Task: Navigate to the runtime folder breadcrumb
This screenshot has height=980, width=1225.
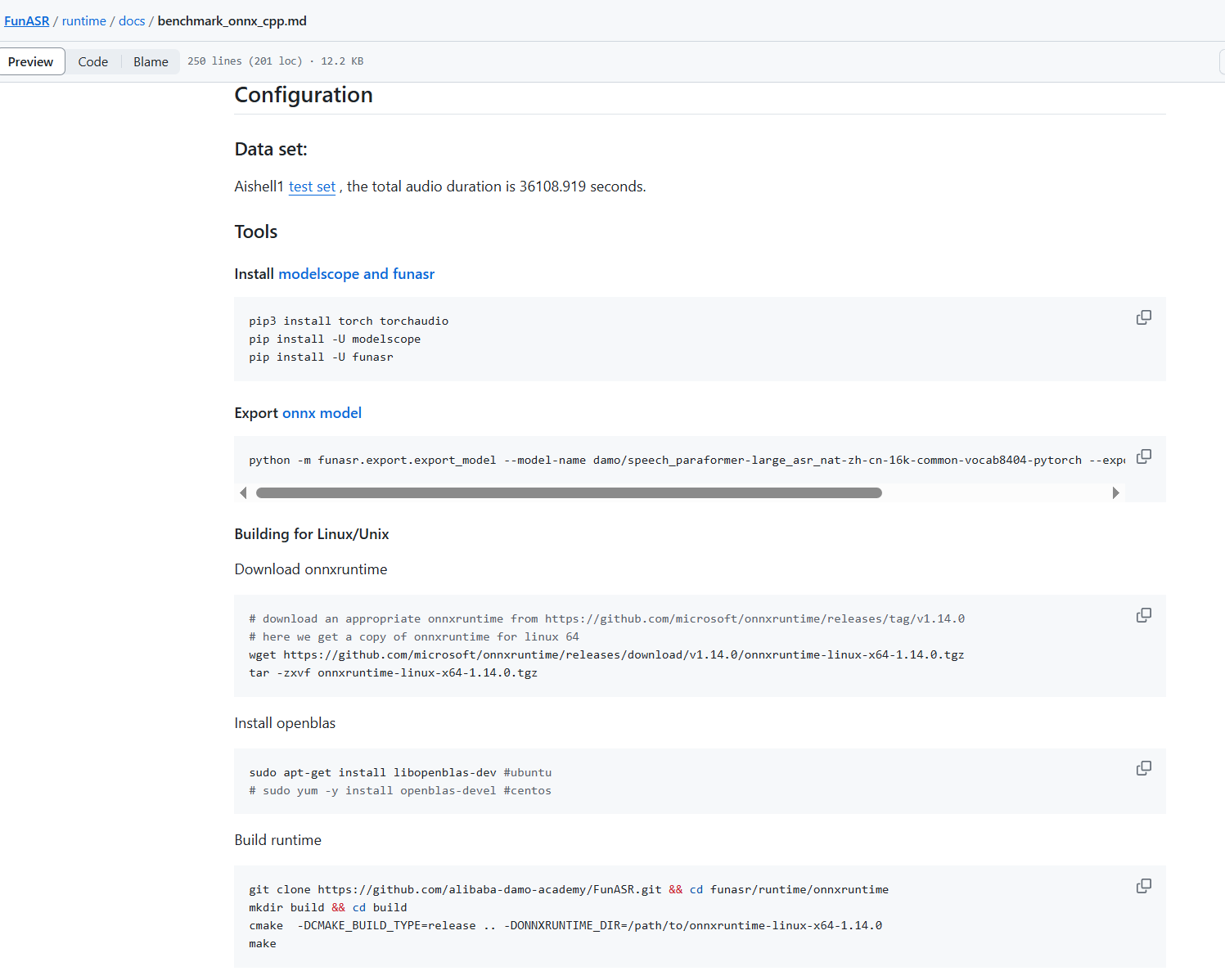Action: (84, 21)
